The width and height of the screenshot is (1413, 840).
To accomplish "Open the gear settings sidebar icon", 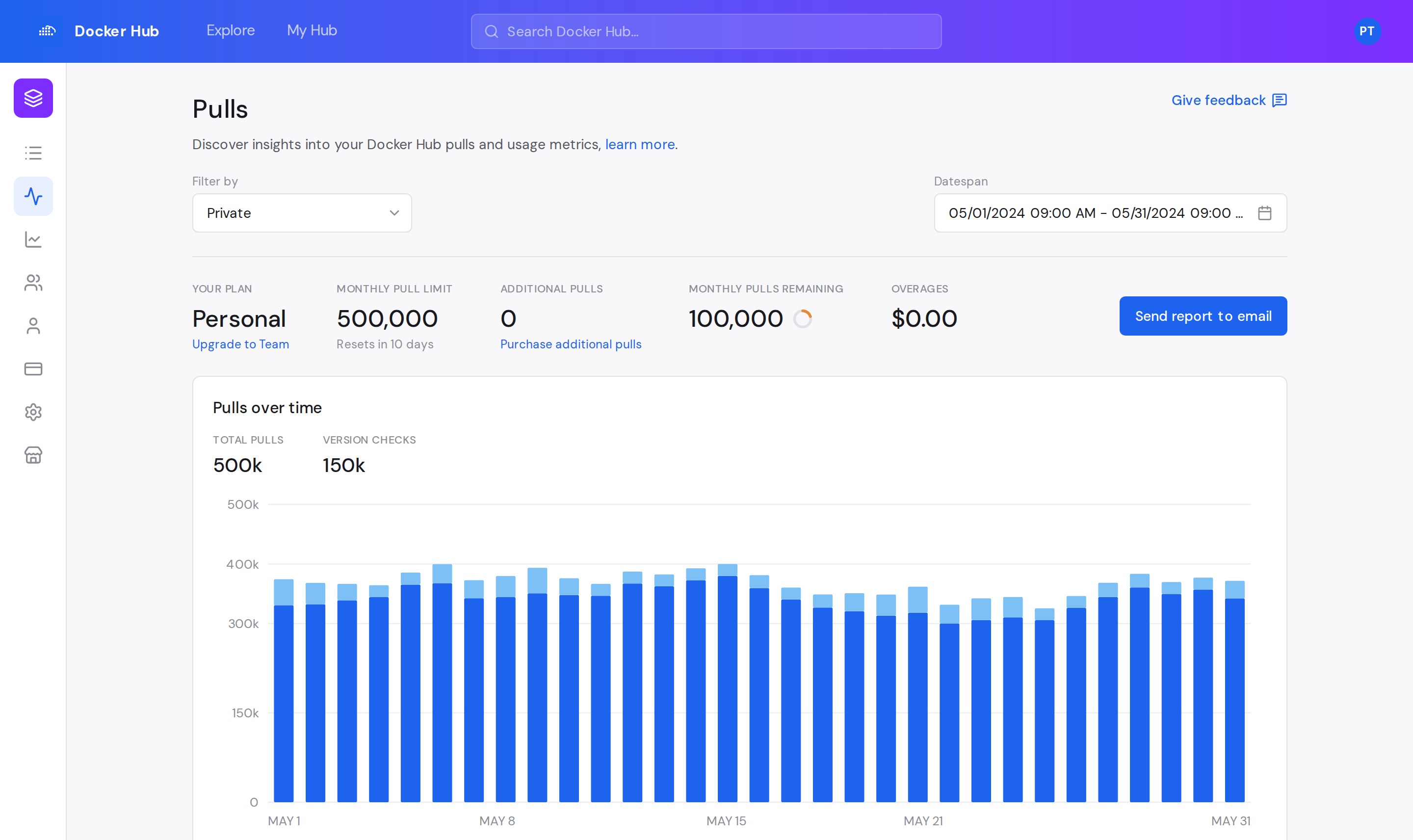I will coord(33,412).
